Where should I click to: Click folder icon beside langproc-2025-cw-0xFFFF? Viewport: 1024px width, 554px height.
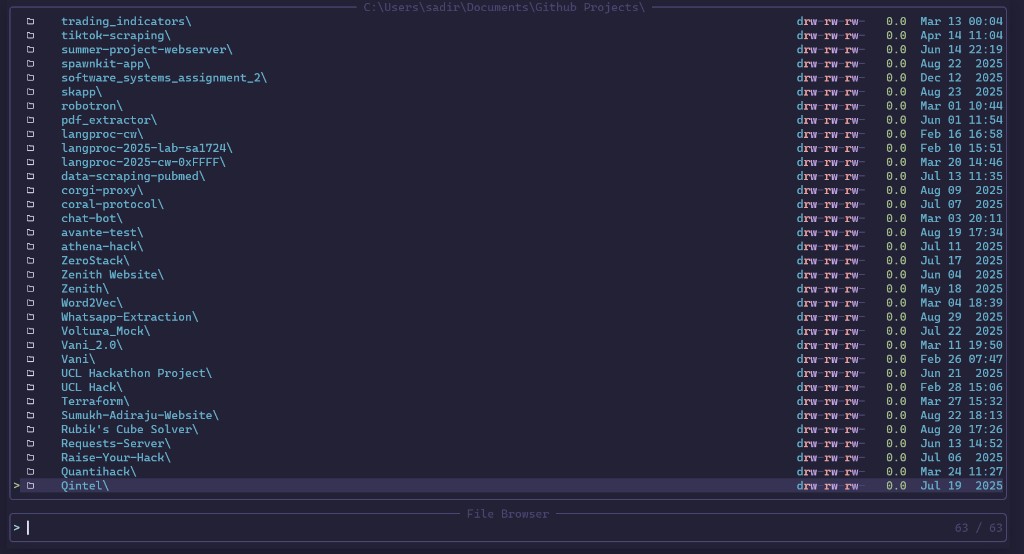(x=30, y=162)
